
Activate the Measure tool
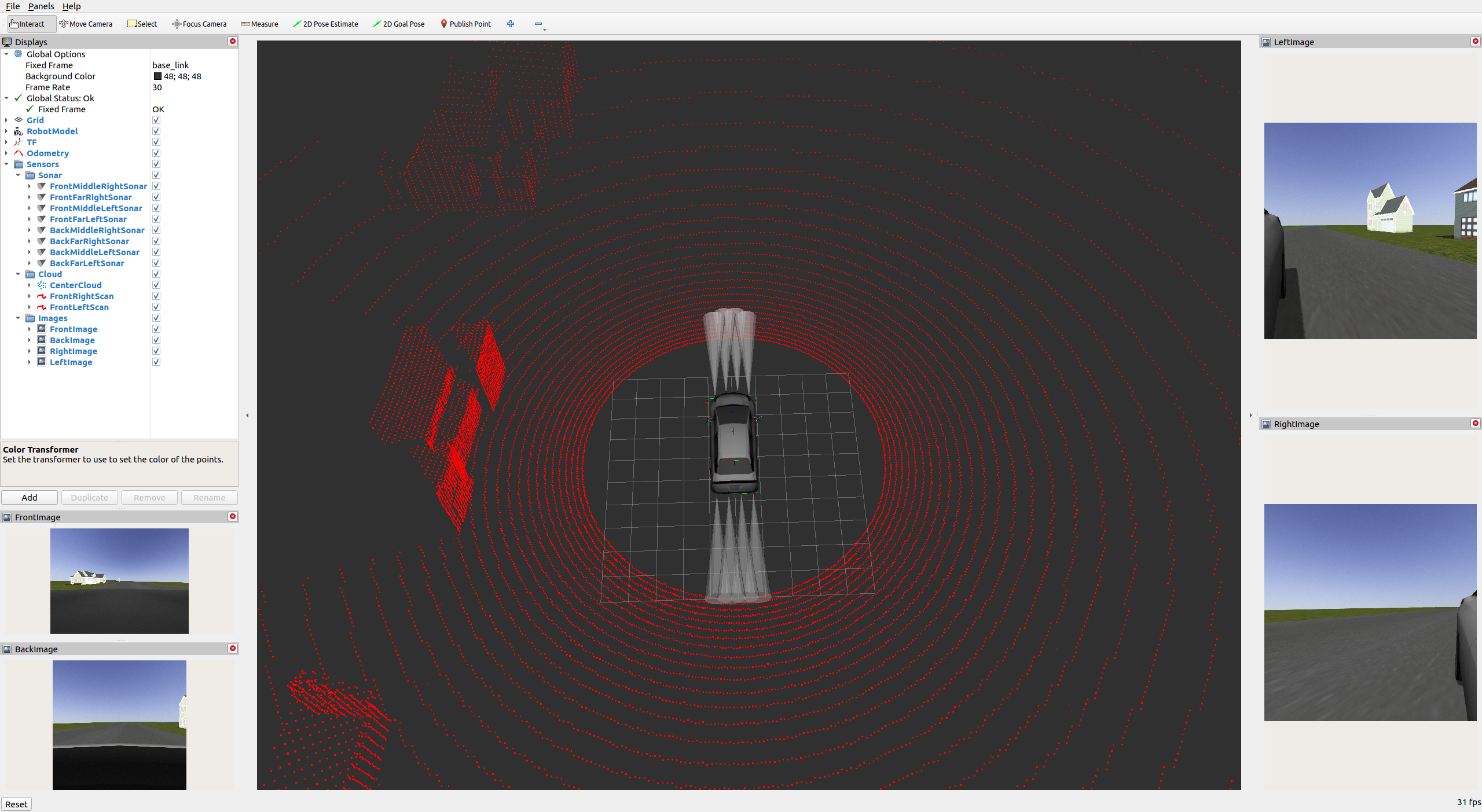tap(259, 24)
